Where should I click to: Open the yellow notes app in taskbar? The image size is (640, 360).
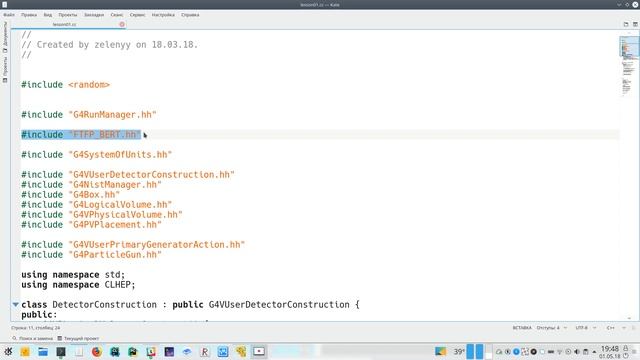(x=25, y=351)
